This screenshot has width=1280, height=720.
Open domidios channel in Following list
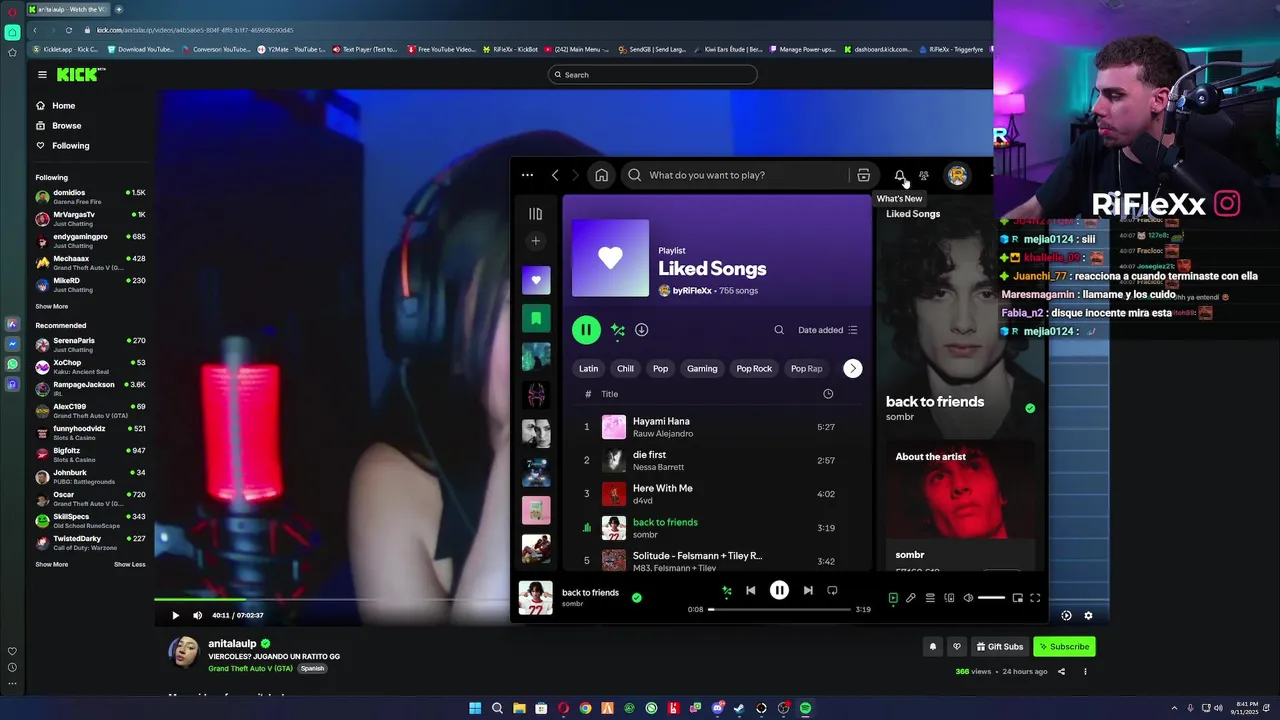(x=90, y=196)
